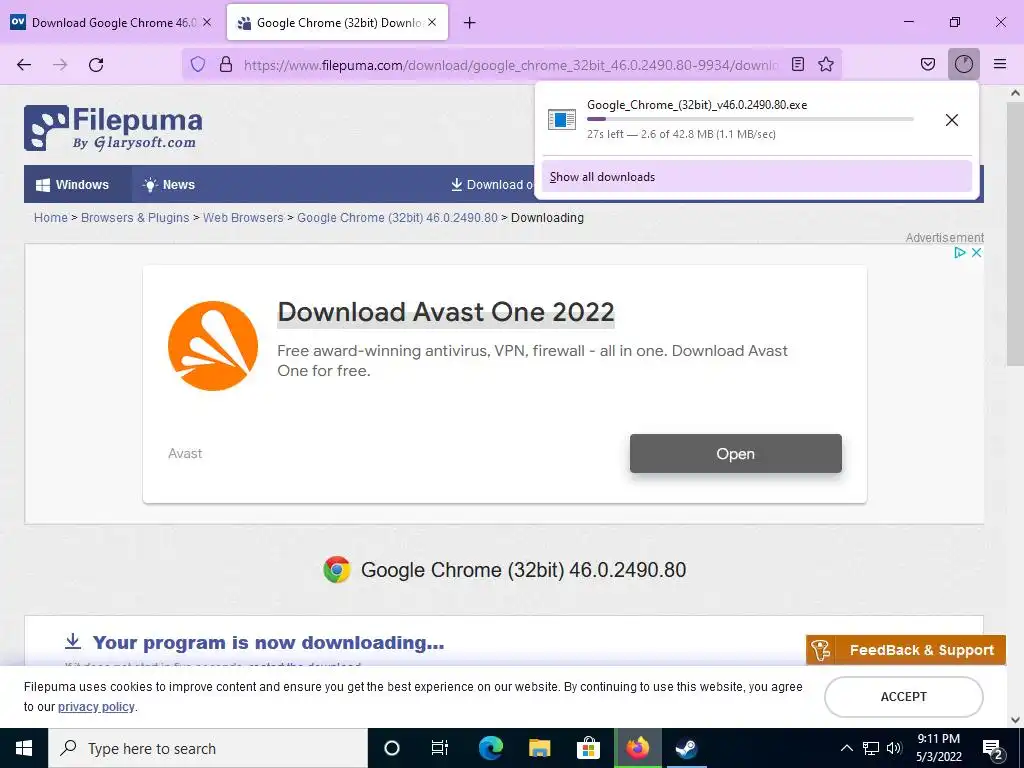This screenshot has height=768, width=1024.
Task: Cancel the Google_Chrome exe download
Action: 952,120
